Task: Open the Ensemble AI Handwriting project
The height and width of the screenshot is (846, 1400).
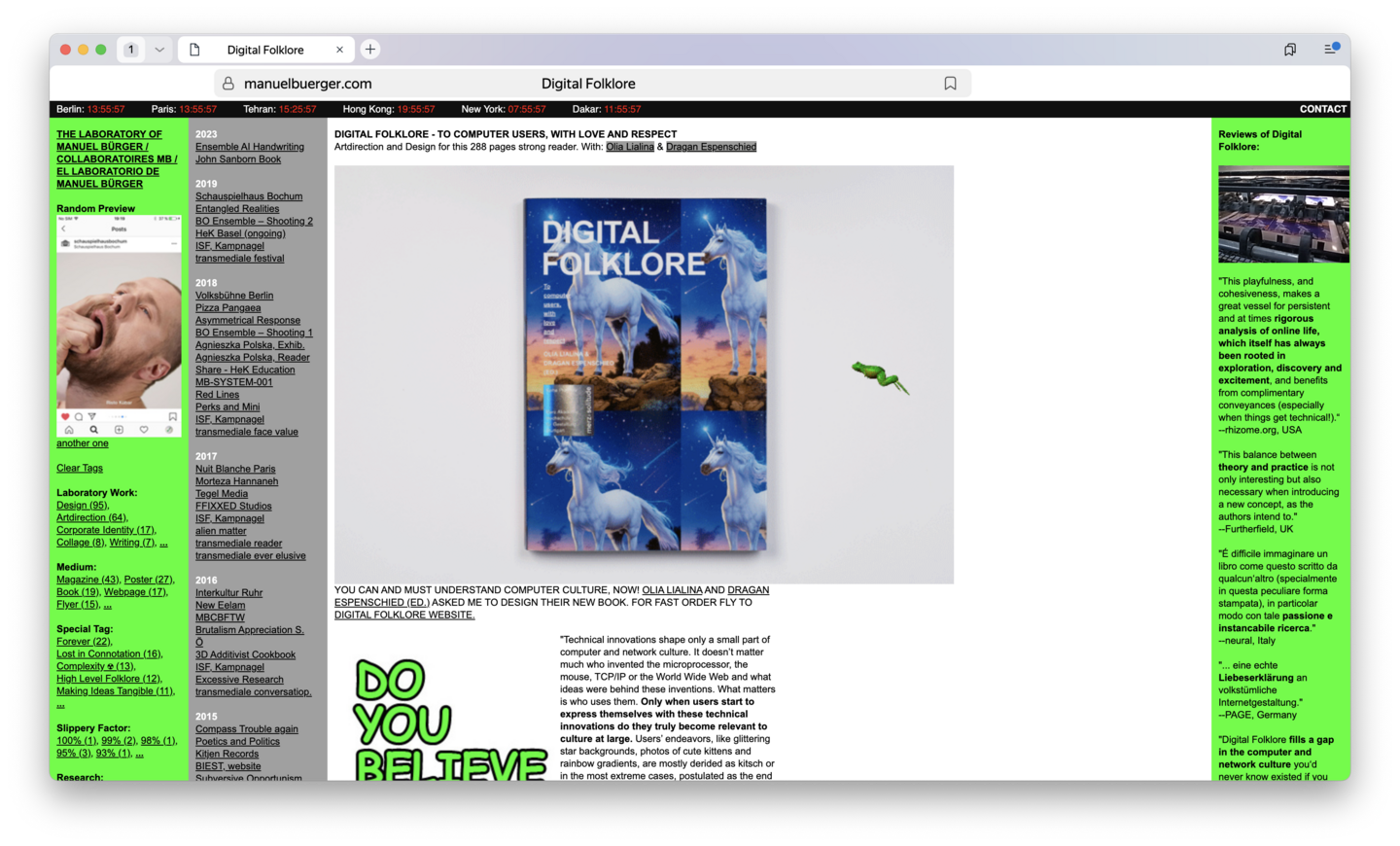Action: point(250,147)
